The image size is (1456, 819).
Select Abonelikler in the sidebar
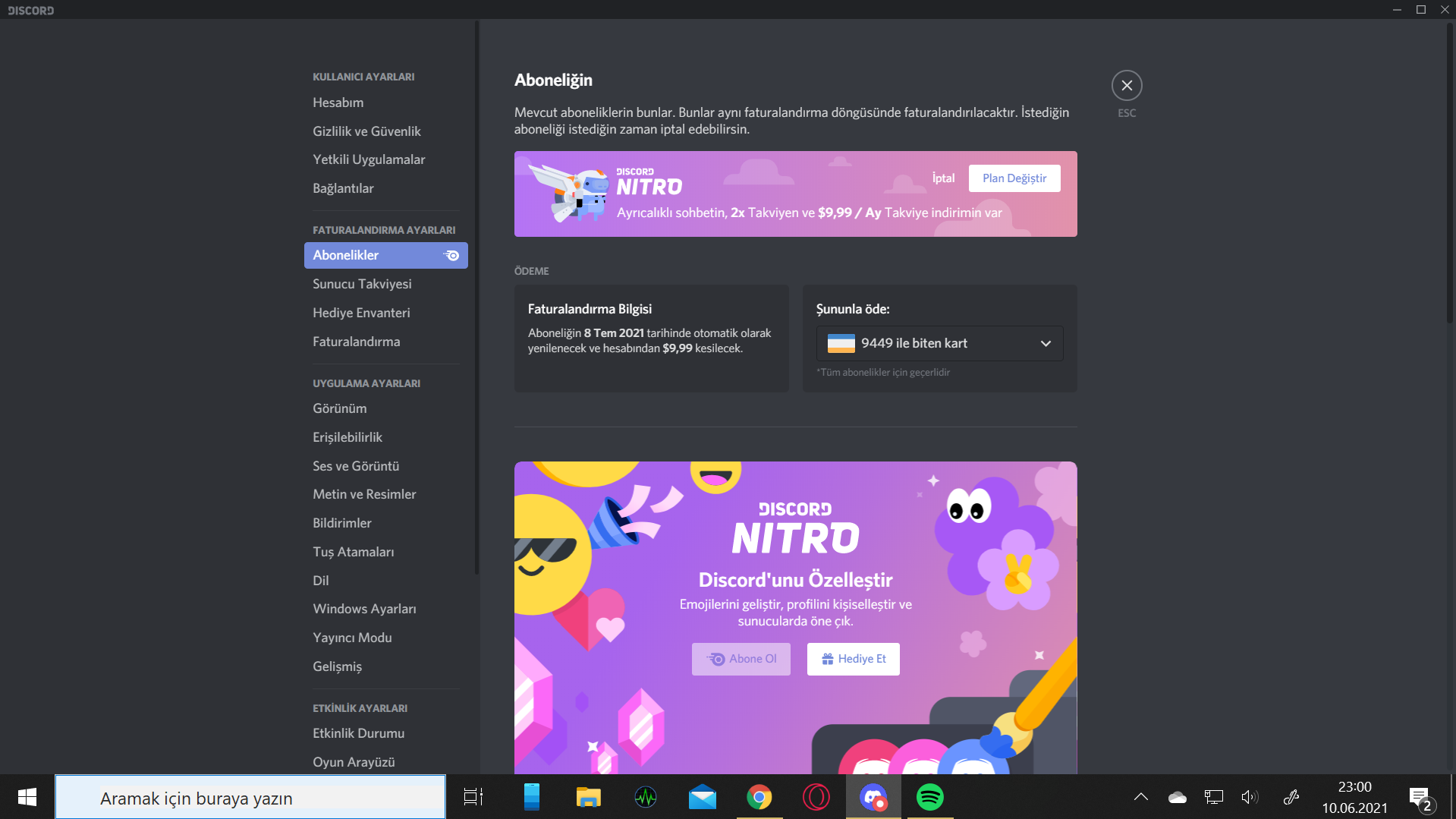click(385, 255)
